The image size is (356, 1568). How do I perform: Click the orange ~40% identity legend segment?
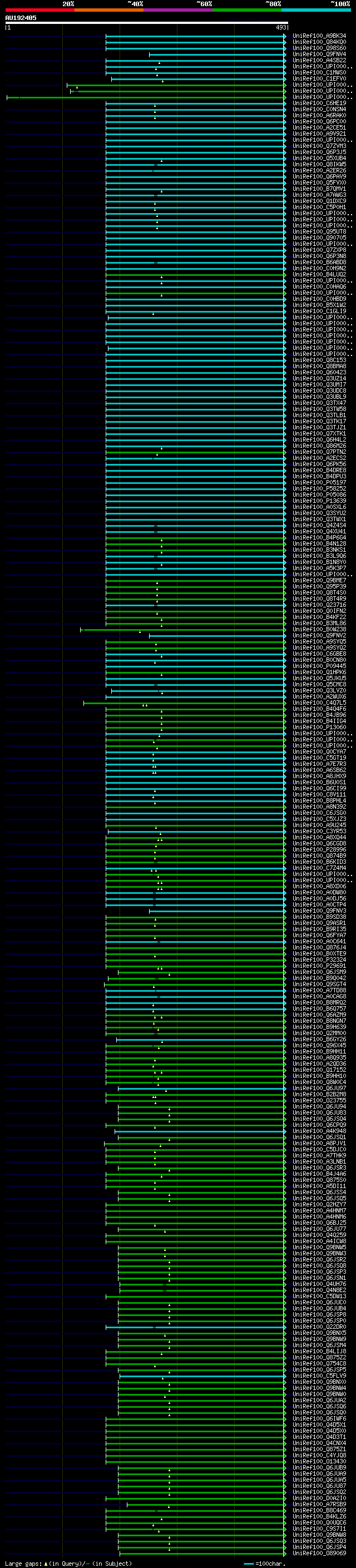109,11
